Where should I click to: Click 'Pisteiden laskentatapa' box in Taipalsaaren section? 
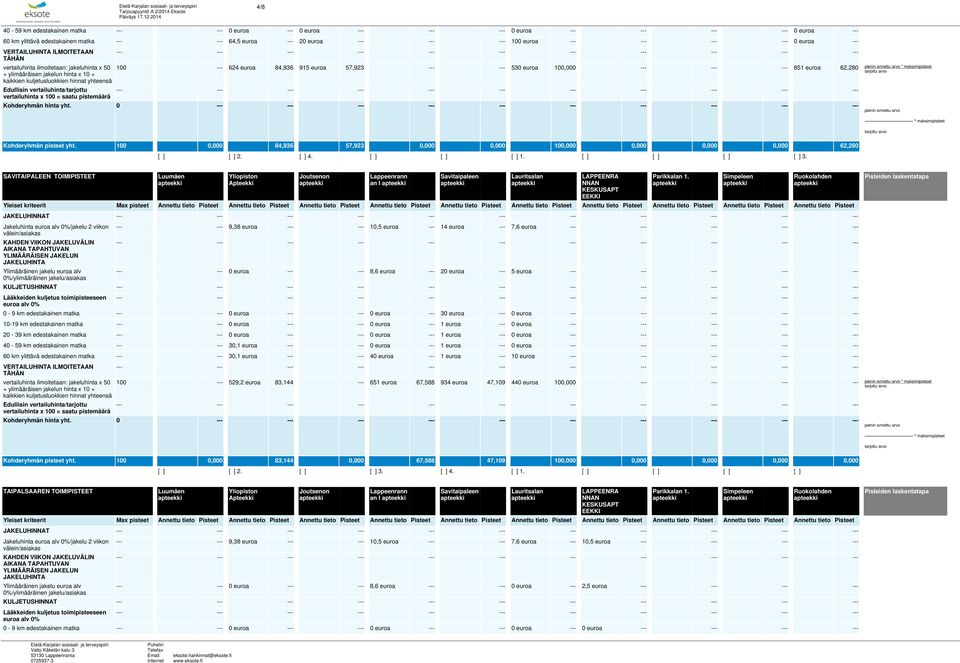click(x=905, y=501)
